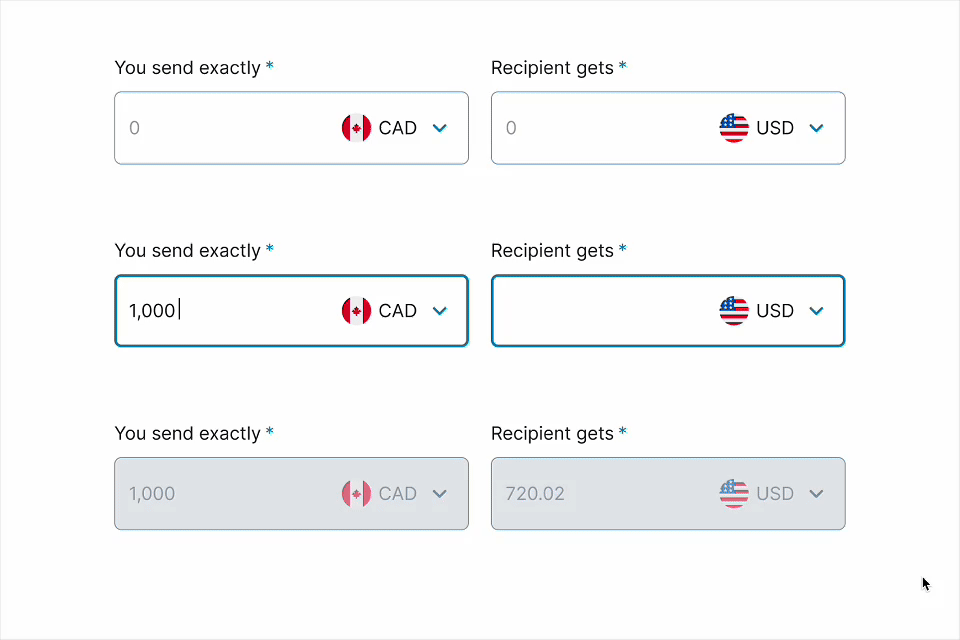Screen dimensions: 960x640
Task: Click the required asterisk beside You send exactly
Action: pos(268,67)
